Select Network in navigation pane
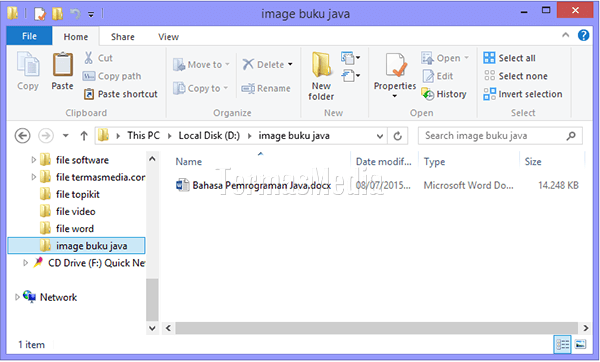The height and width of the screenshot is (362, 600). 59,297
